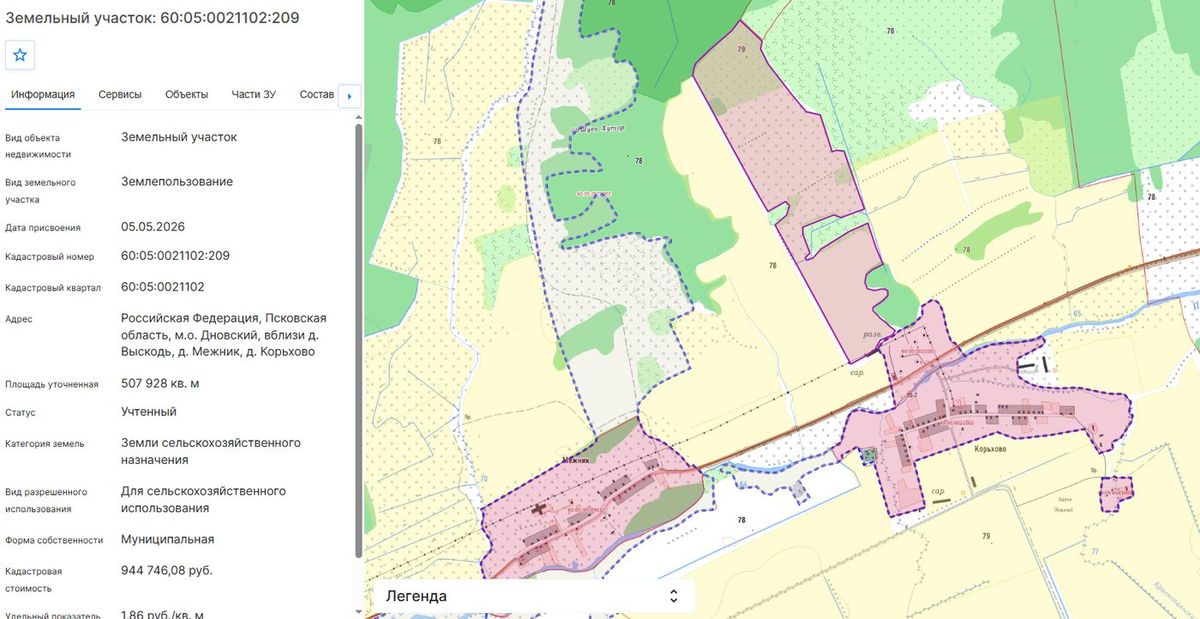
Task: Click the Корьхово village label on map
Action: pyautogui.click(x=989, y=450)
